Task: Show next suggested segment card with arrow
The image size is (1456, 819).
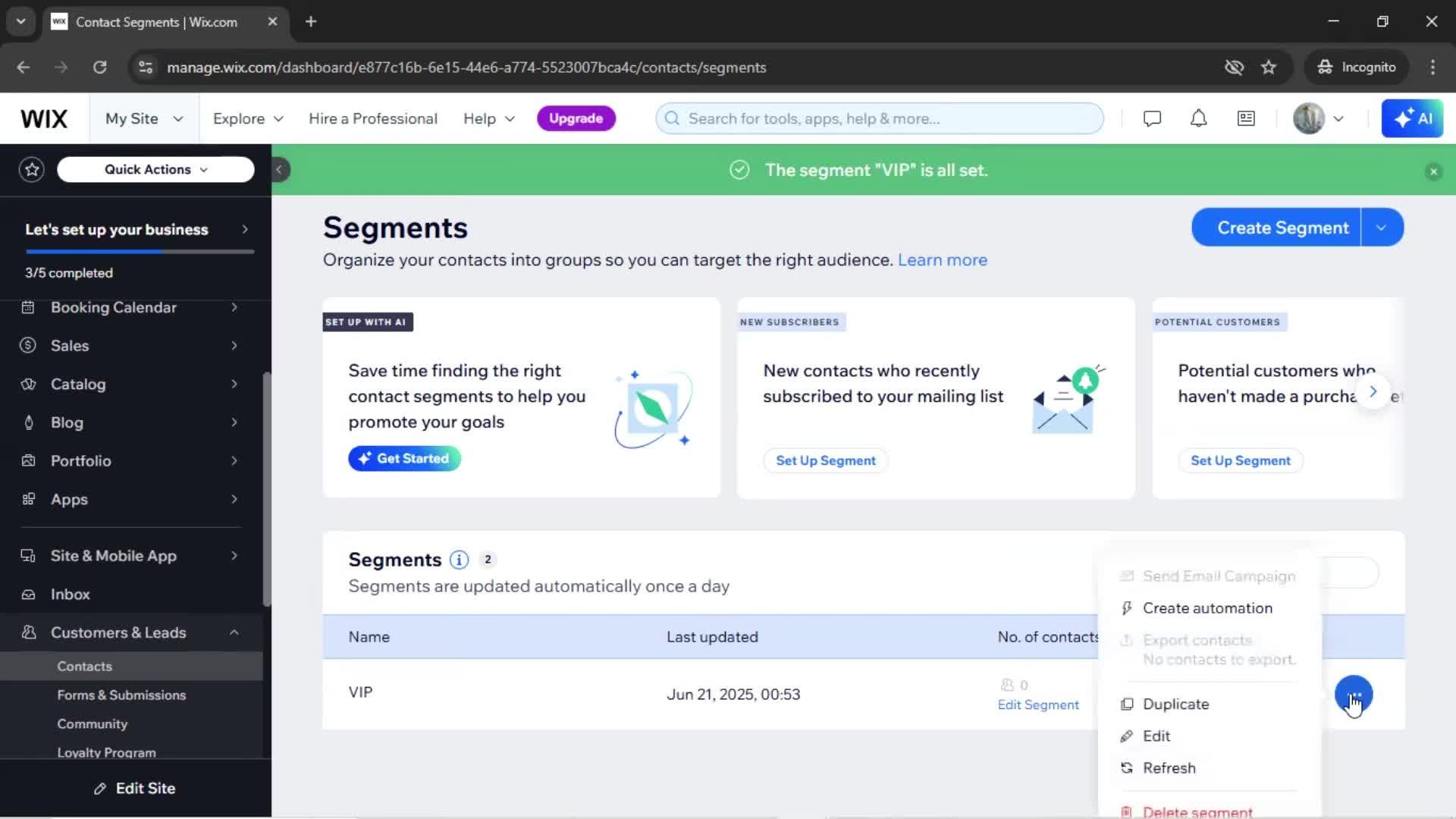Action: [1373, 392]
